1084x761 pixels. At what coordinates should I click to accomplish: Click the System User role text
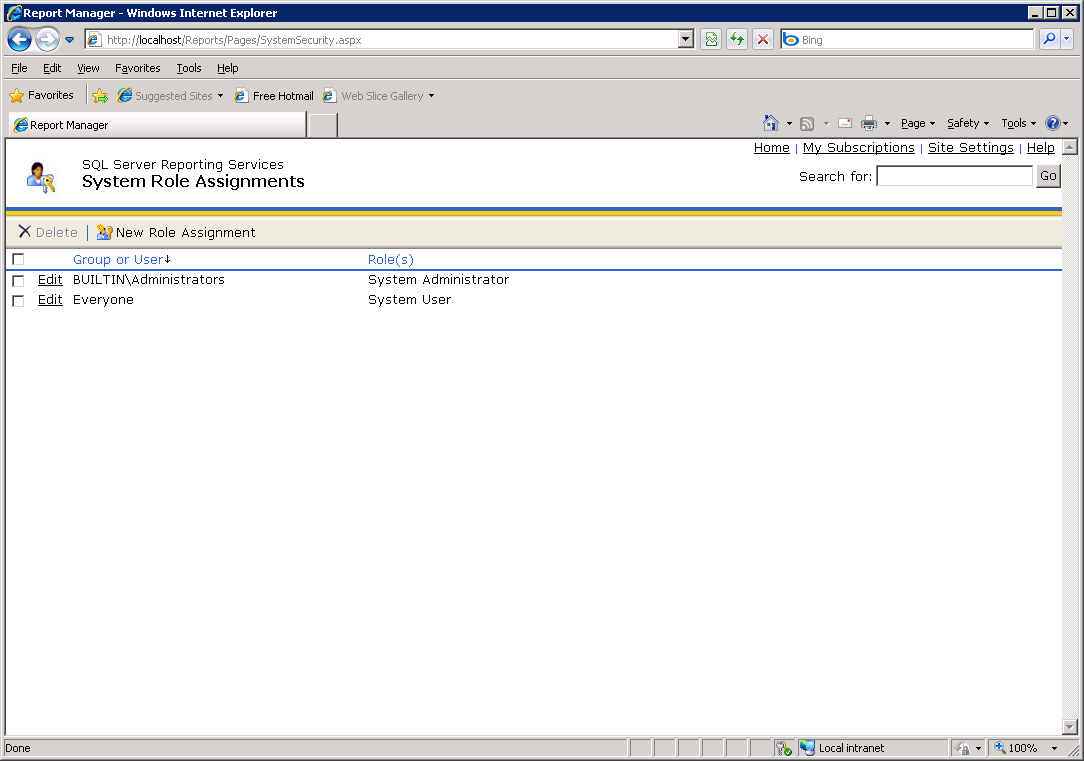409,299
